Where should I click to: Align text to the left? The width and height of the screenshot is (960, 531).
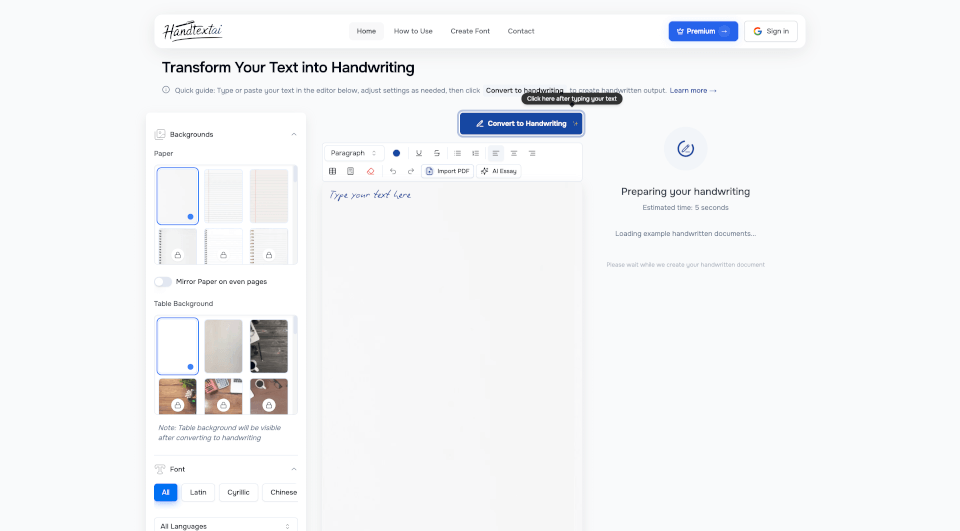point(496,153)
